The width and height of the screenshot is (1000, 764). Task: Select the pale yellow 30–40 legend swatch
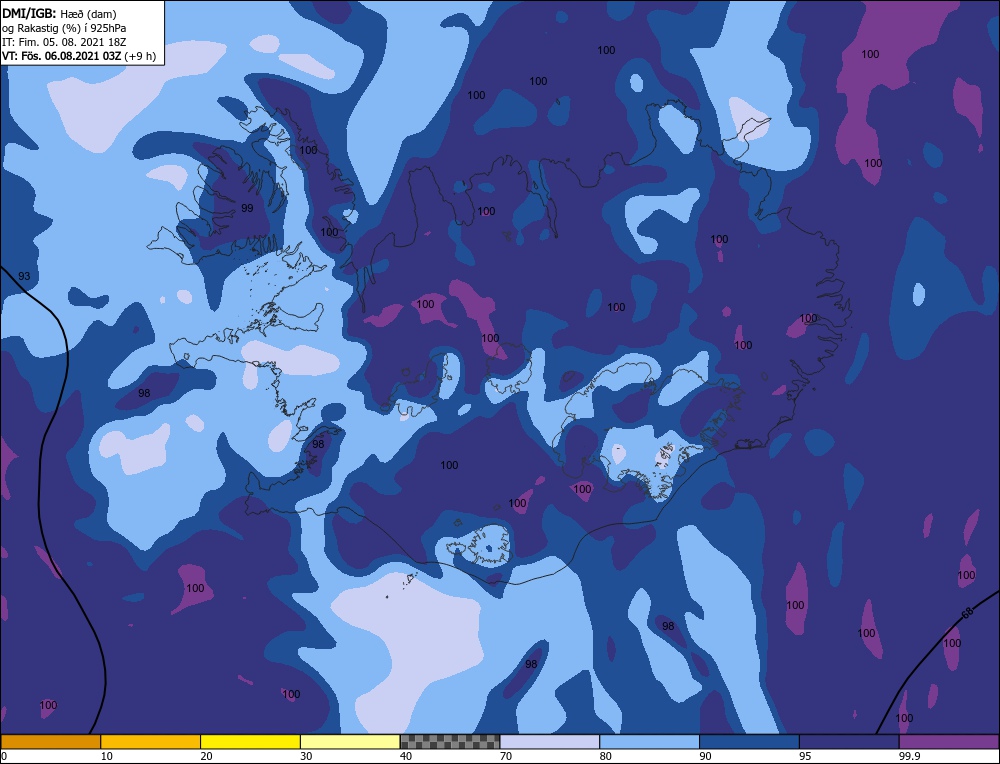pos(350,742)
